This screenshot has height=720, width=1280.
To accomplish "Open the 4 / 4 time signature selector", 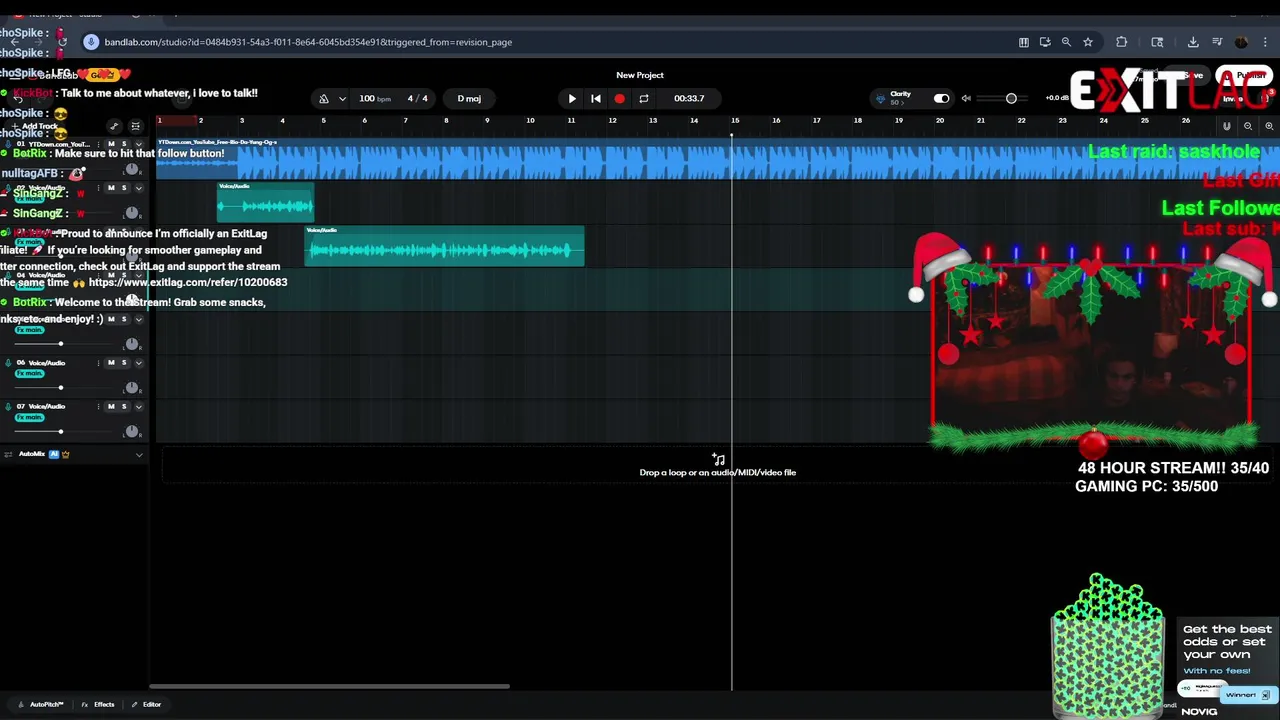I will (x=417, y=98).
